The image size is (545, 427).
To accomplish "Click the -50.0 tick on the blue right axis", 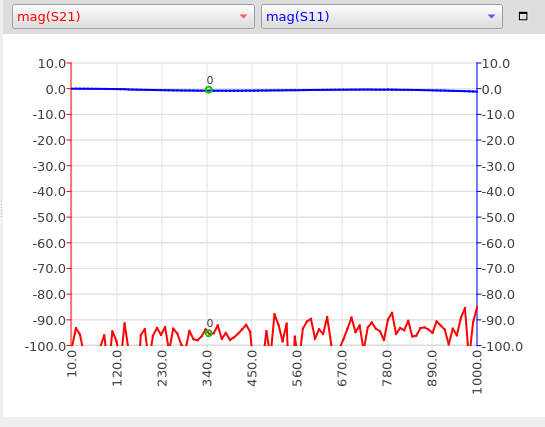I will [498, 217].
